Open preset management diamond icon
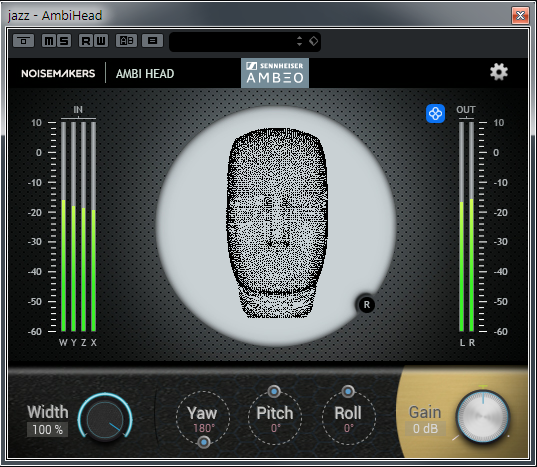The width and height of the screenshot is (537, 467). pyautogui.click(x=313, y=41)
